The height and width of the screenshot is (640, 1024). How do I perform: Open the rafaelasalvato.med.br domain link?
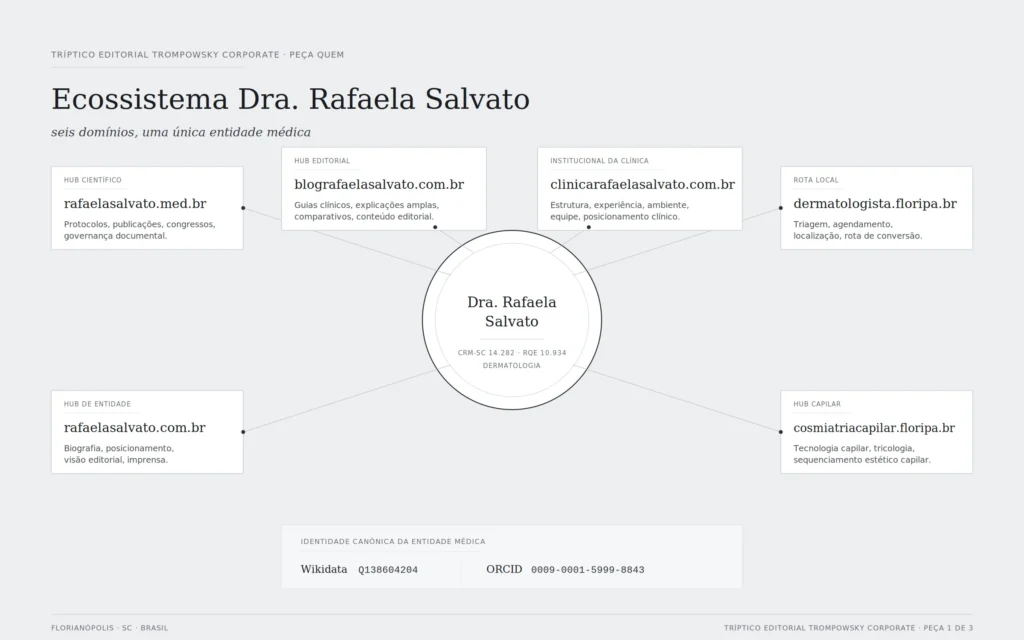point(135,204)
